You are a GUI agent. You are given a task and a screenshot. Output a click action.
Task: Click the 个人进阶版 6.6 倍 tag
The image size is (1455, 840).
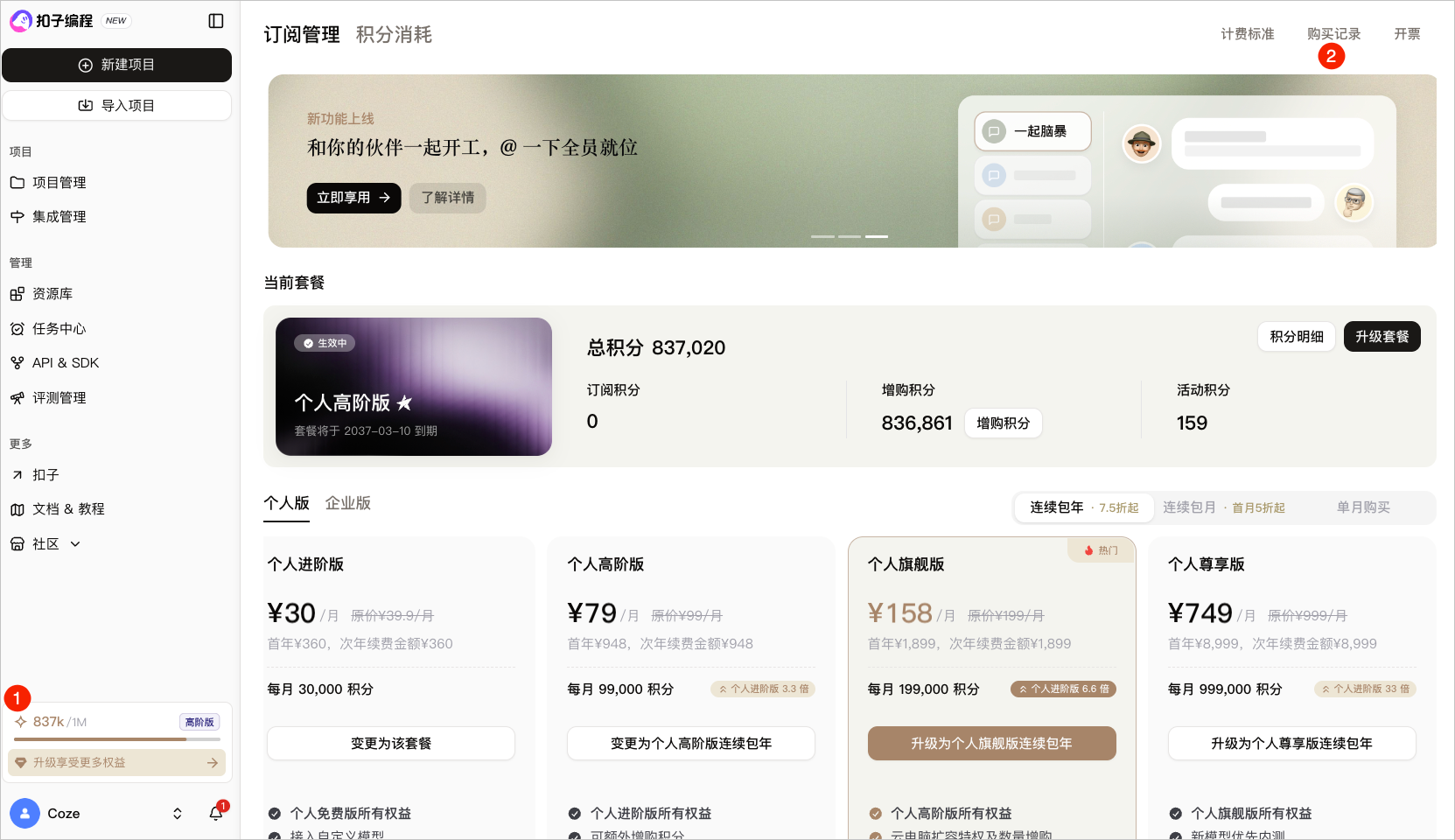(1064, 689)
